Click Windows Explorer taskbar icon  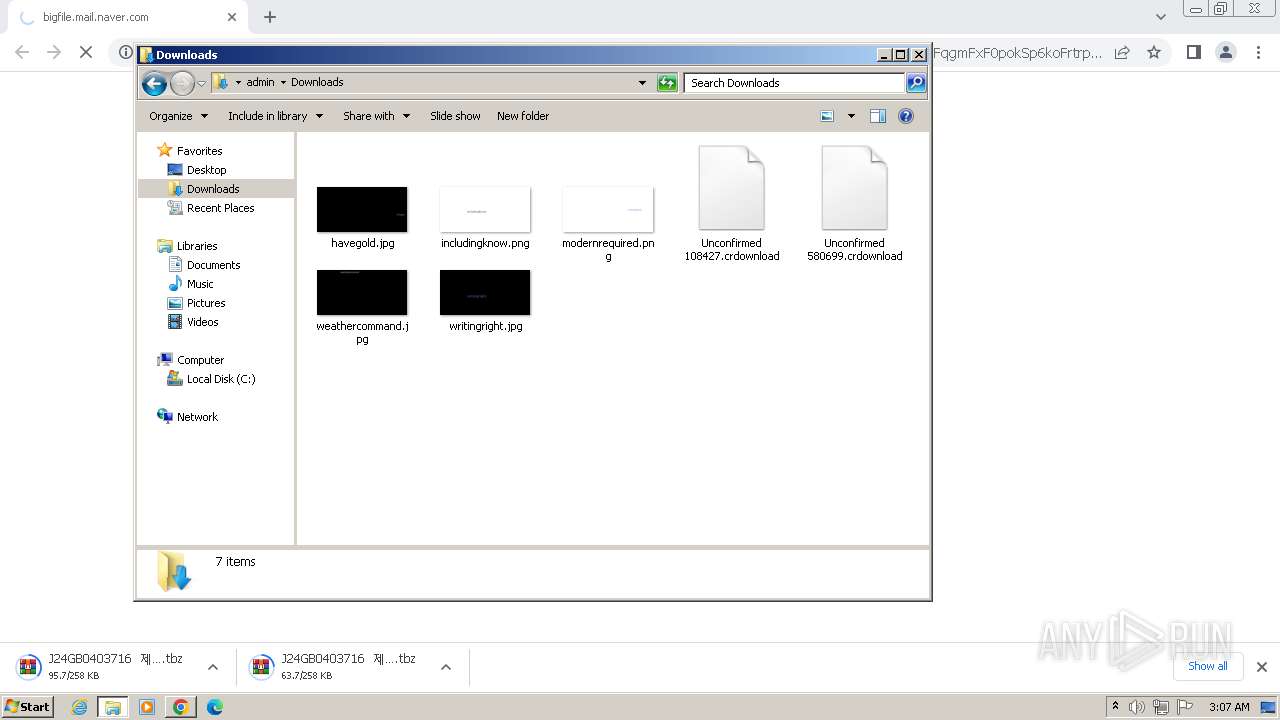pos(113,707)
